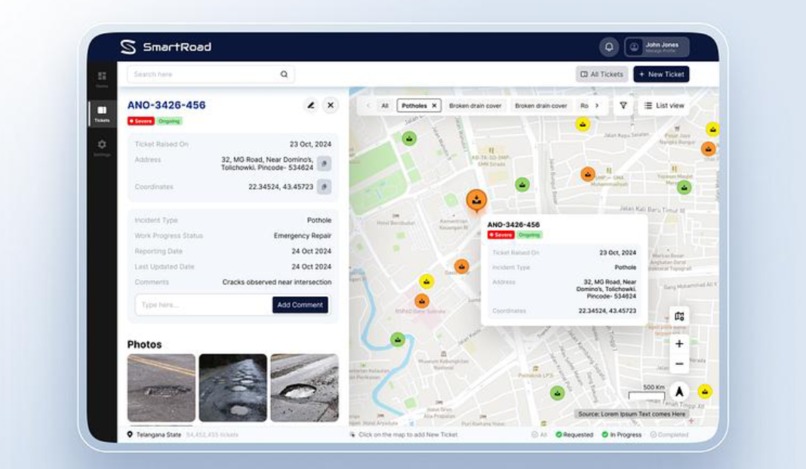The width and height of the screenshot is (806, 469).
Task: Zoom in the map with plus
Action: tap(679, 344)
